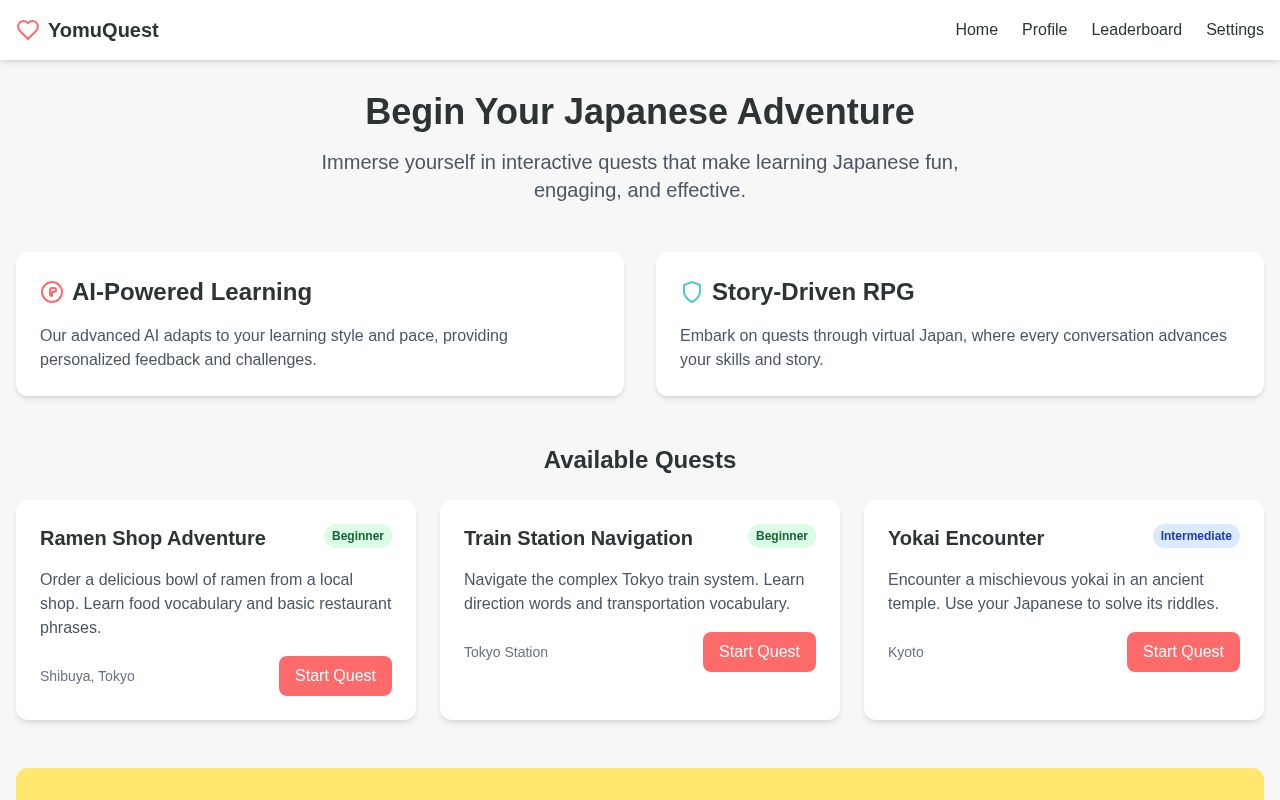Image resolution: width=1280 pixels, height=800 pixels.
Task: Click the Intermediate badge on Yokai Encounter
Action: coord(1196,536)
